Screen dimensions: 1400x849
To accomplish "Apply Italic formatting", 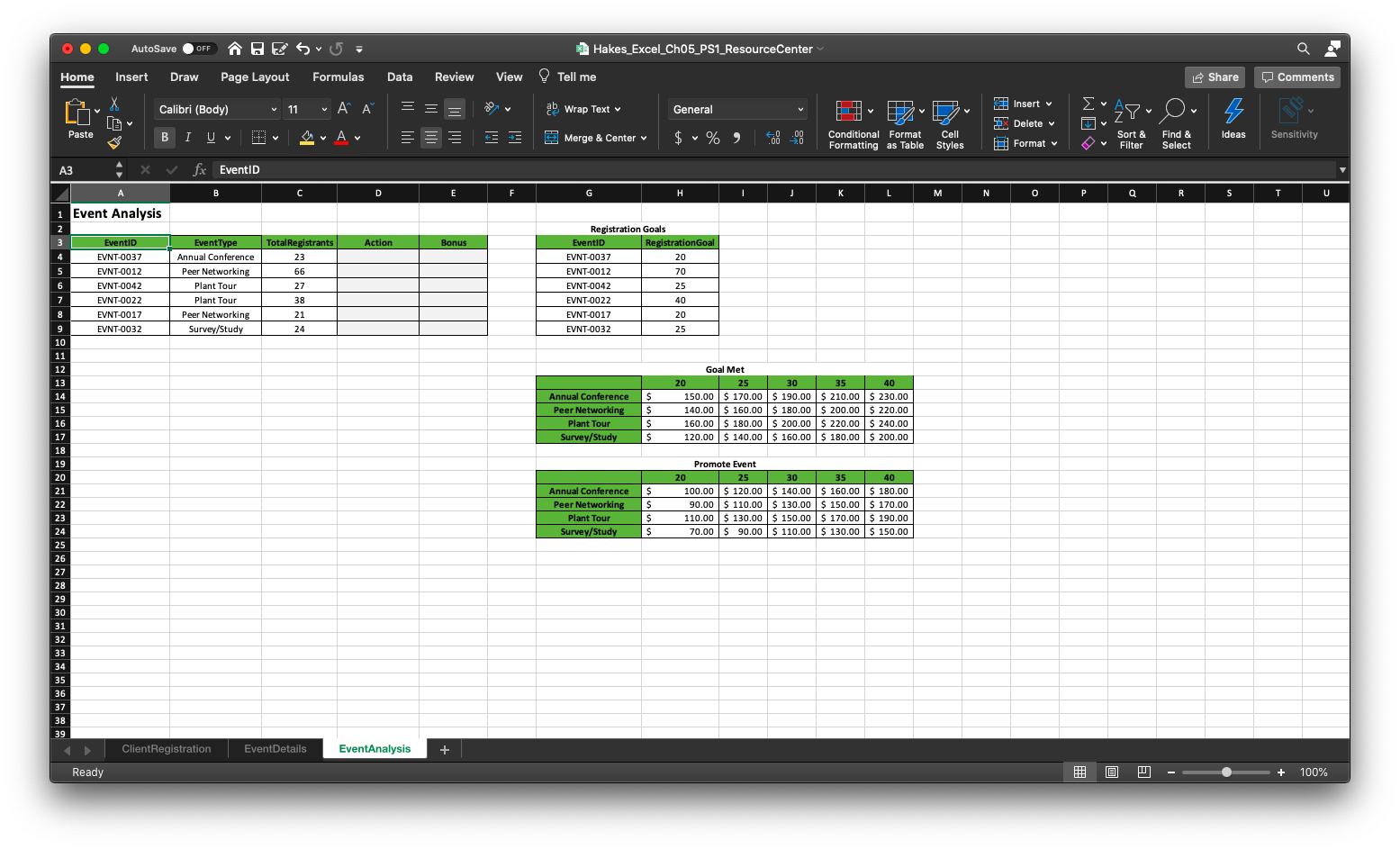I will pyautogui.click(x=187, y=138).
